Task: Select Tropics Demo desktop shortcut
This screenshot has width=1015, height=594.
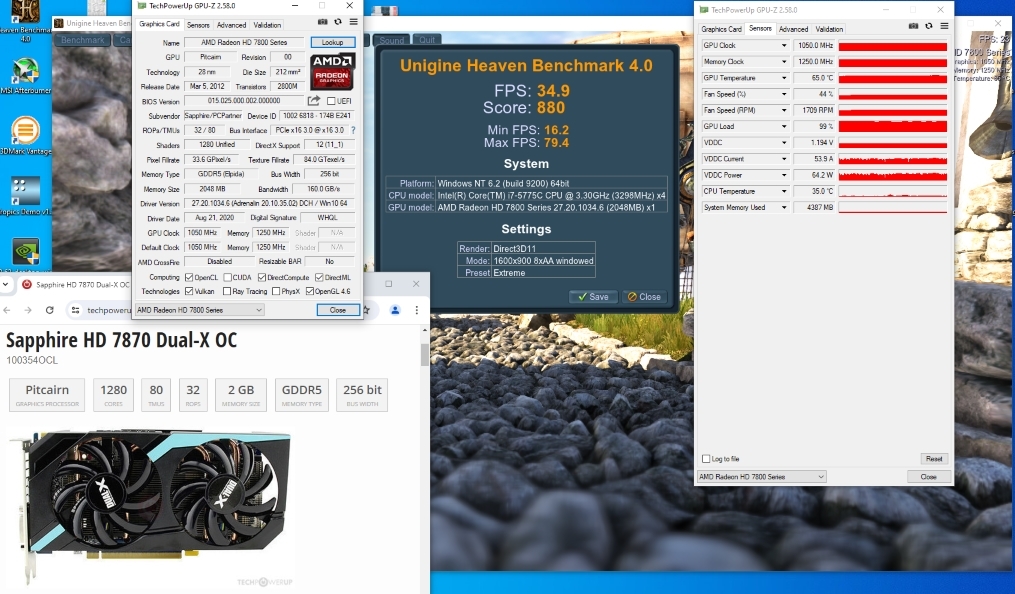Action: (25, 196)
